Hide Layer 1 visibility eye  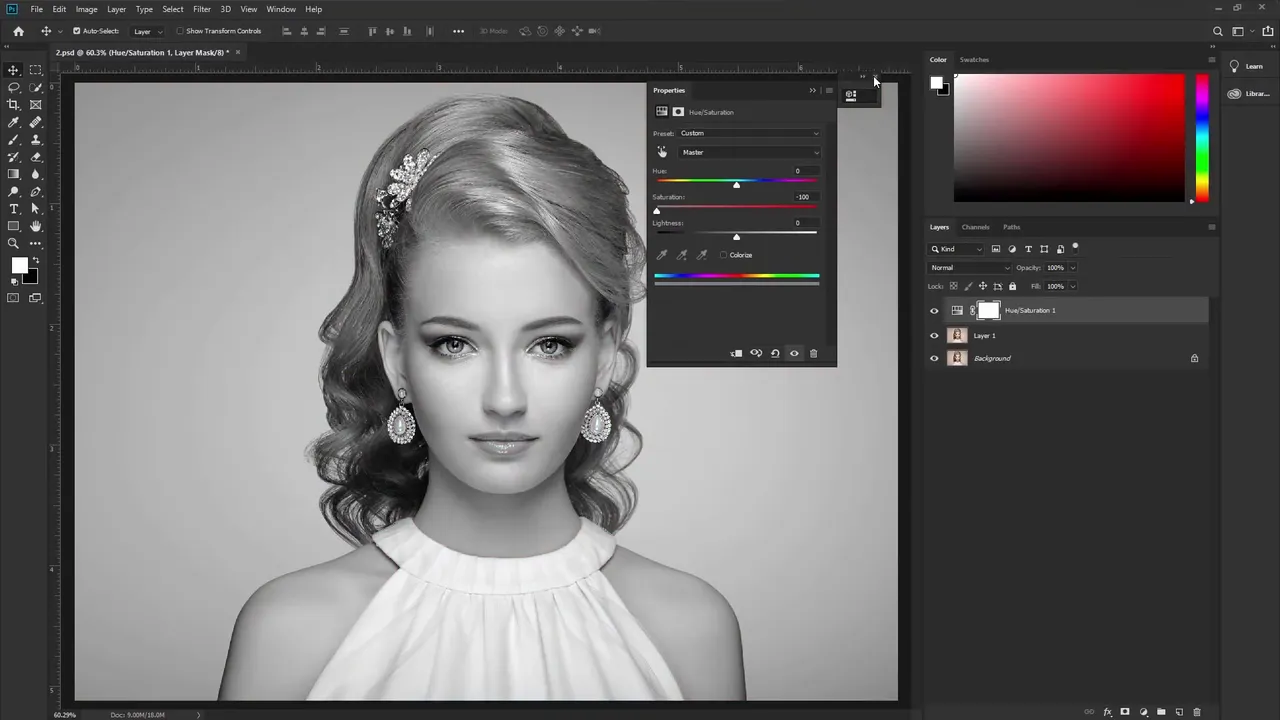(934, 336)
